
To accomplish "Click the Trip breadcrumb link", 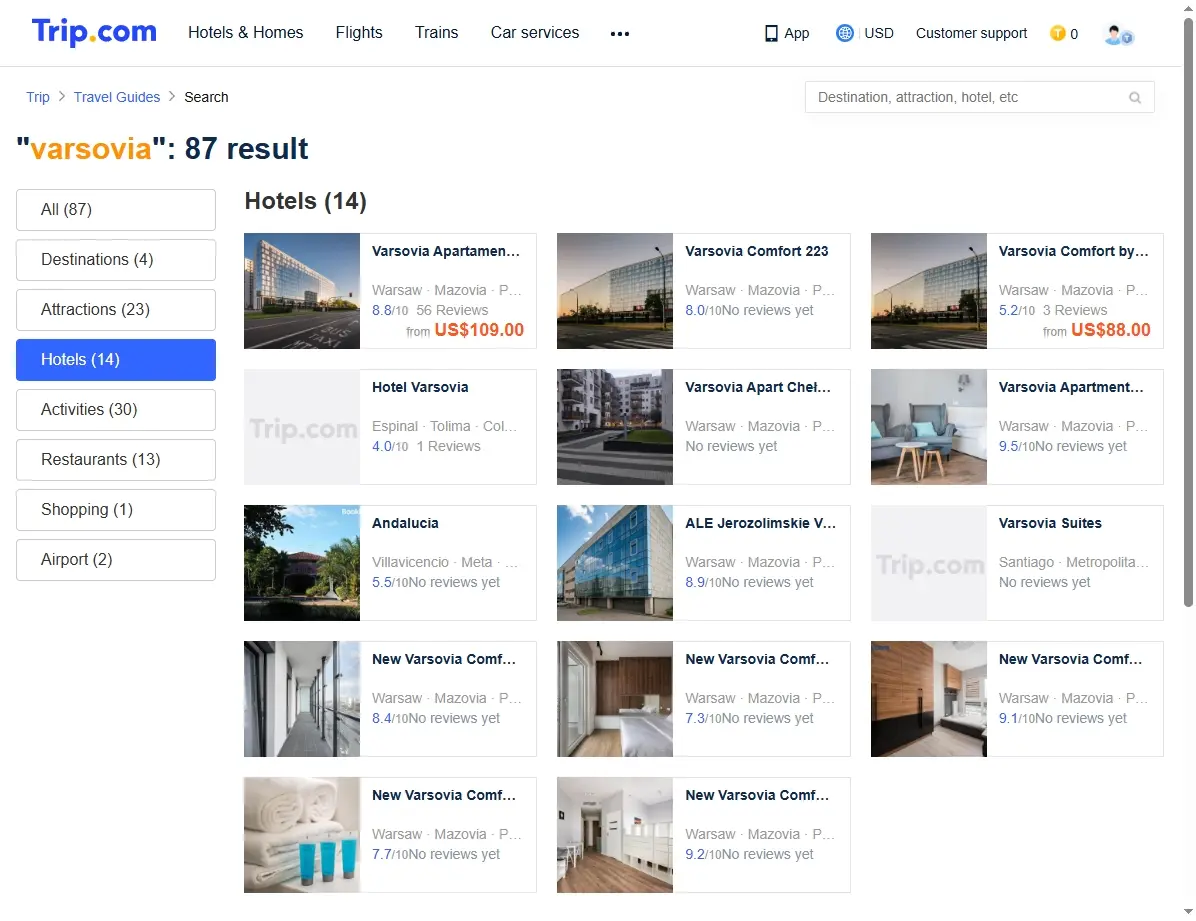I will [37, 97].
